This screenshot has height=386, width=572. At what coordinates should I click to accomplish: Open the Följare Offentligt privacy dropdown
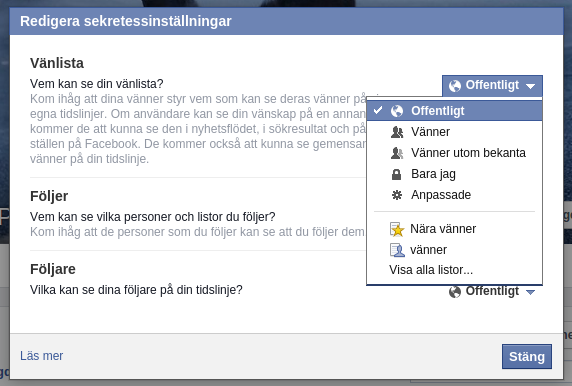pyautogui.click(x=492, y=291)
